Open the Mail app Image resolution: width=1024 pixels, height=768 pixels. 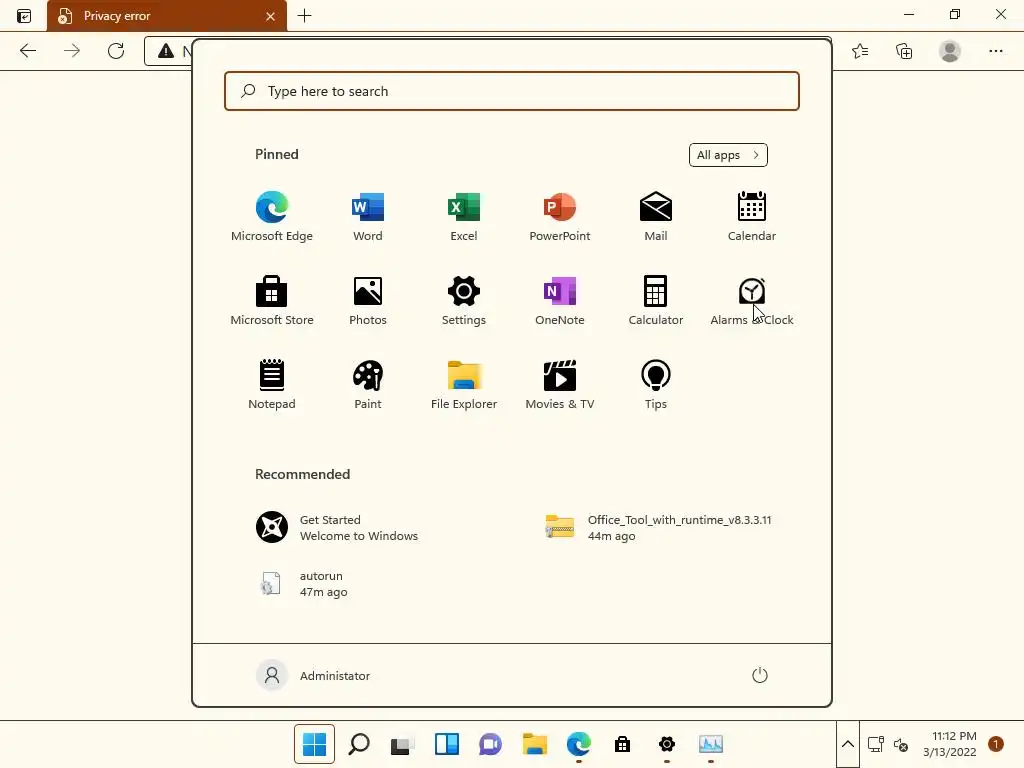(656, 217)
